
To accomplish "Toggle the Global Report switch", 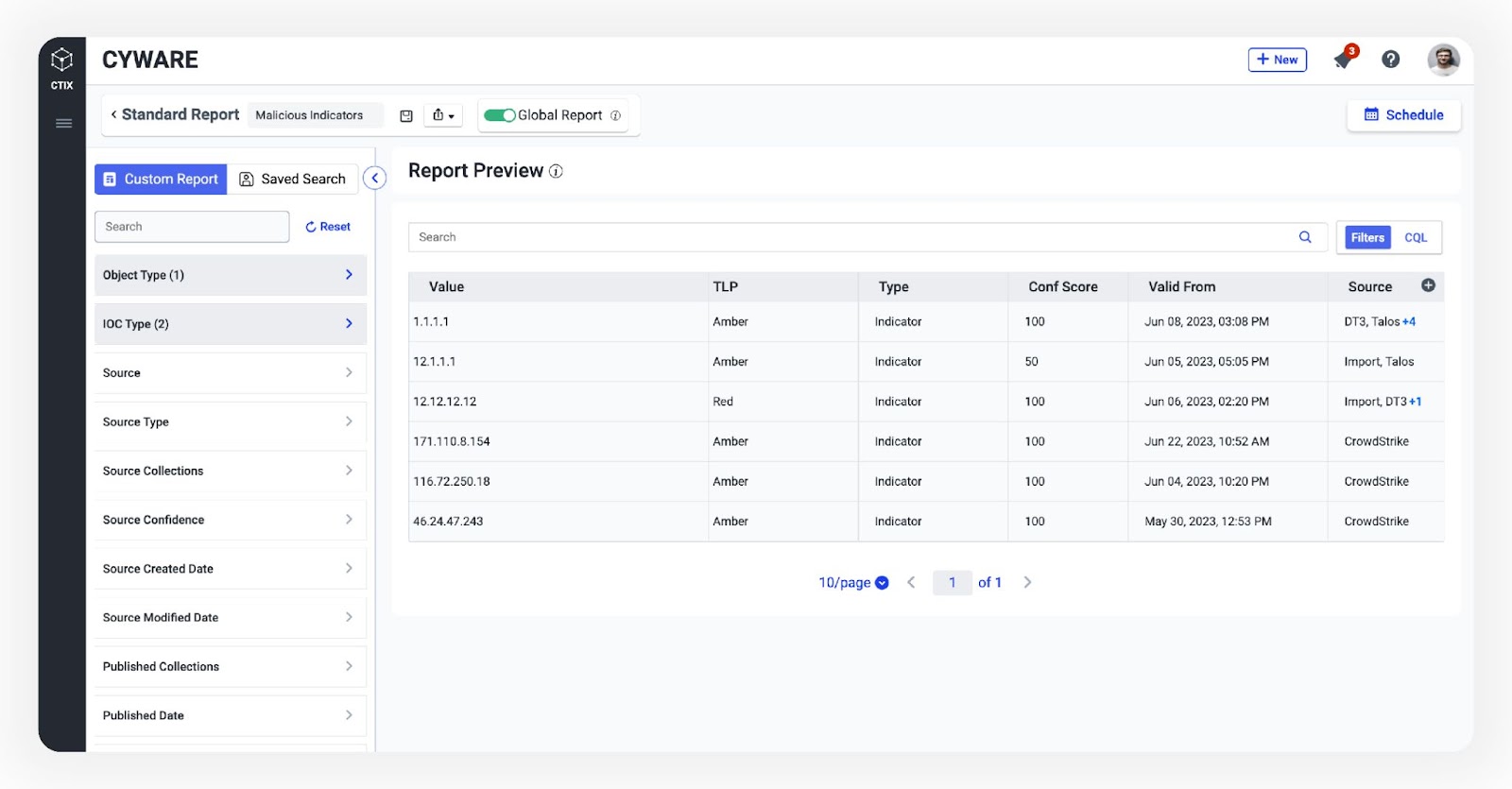I will (x=499, y=115).
